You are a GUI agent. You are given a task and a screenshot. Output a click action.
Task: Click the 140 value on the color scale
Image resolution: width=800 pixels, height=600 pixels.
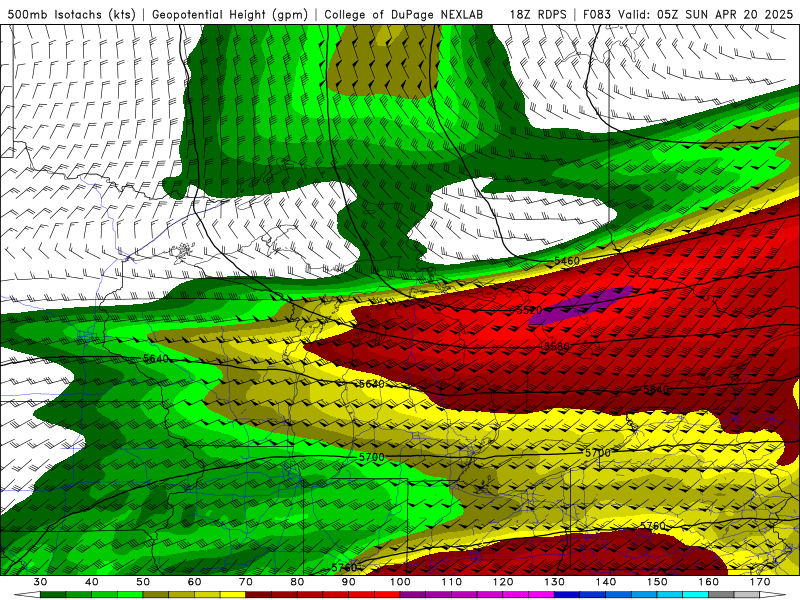[x=606, y=582]
